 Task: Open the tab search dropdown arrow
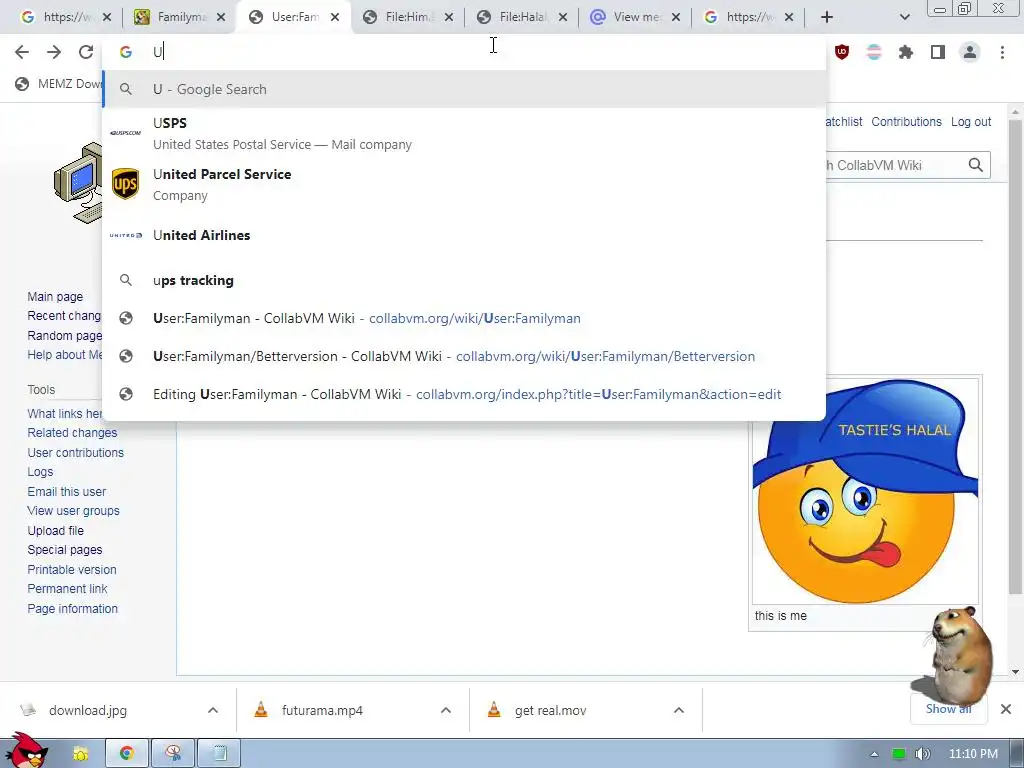(904, 17)
